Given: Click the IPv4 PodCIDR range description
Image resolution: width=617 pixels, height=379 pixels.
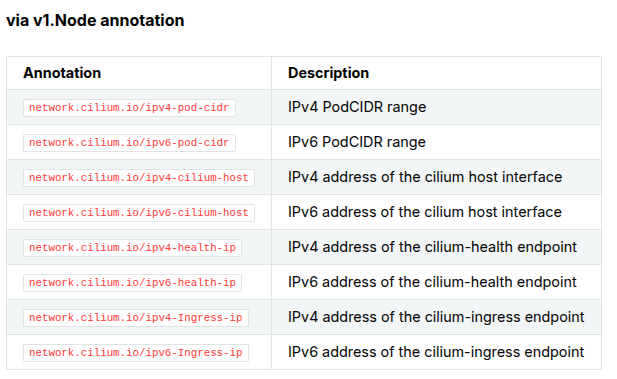Looking at the screenshot, I should 357,107.
